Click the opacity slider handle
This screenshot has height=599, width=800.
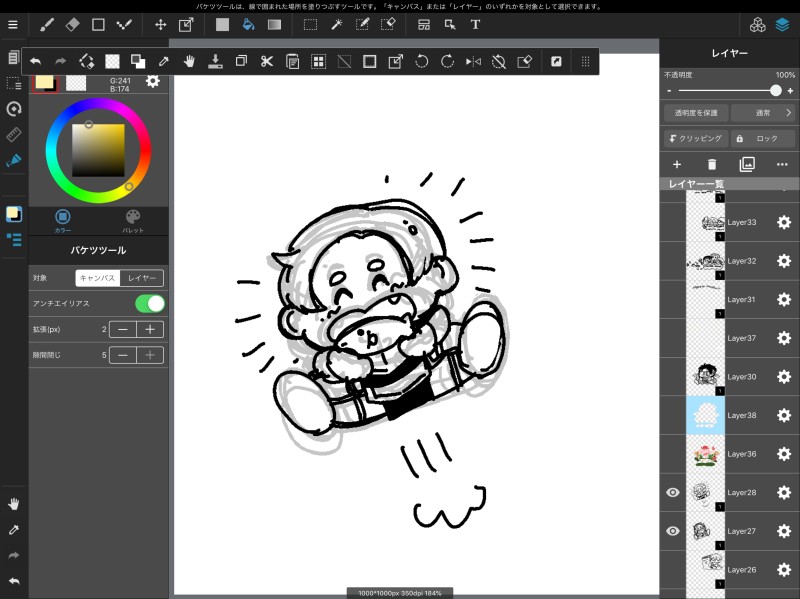776,91
